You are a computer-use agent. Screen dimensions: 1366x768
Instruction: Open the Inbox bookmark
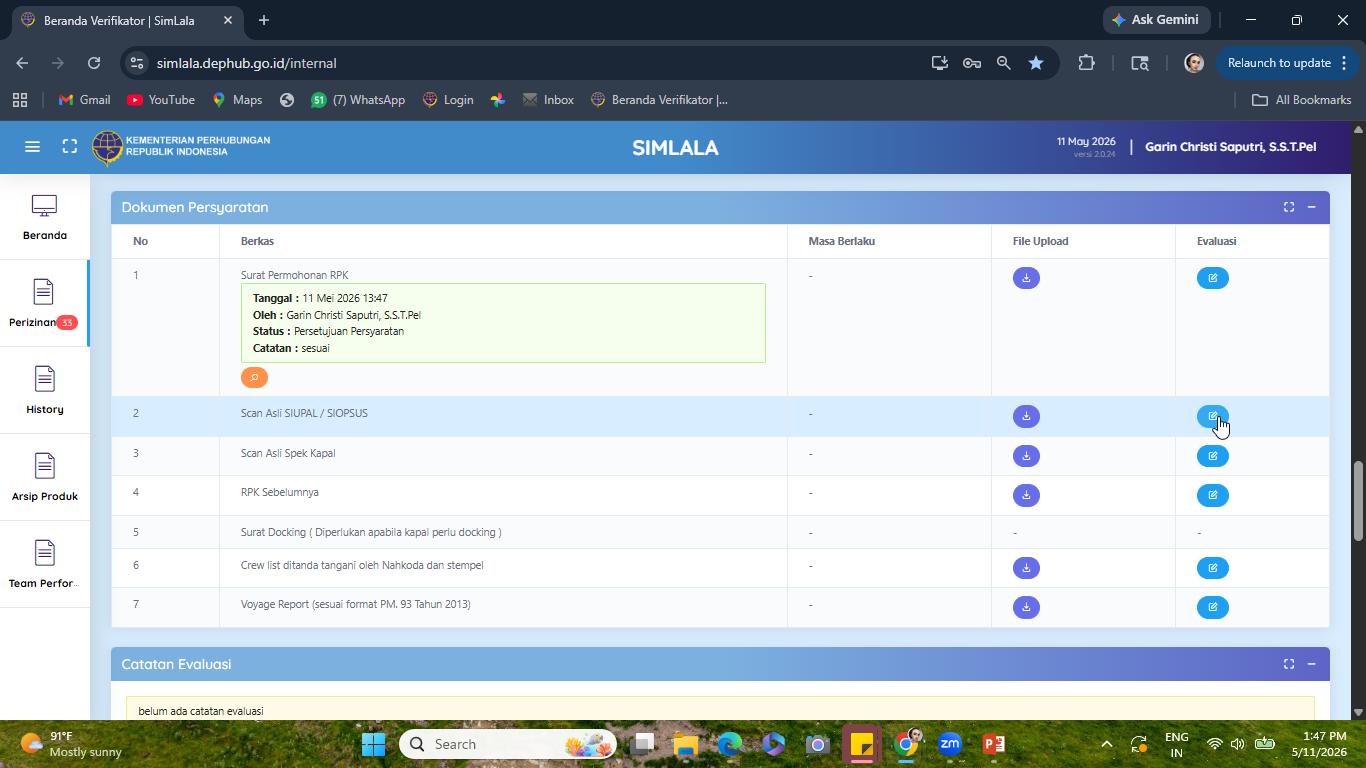coord(548,100)
